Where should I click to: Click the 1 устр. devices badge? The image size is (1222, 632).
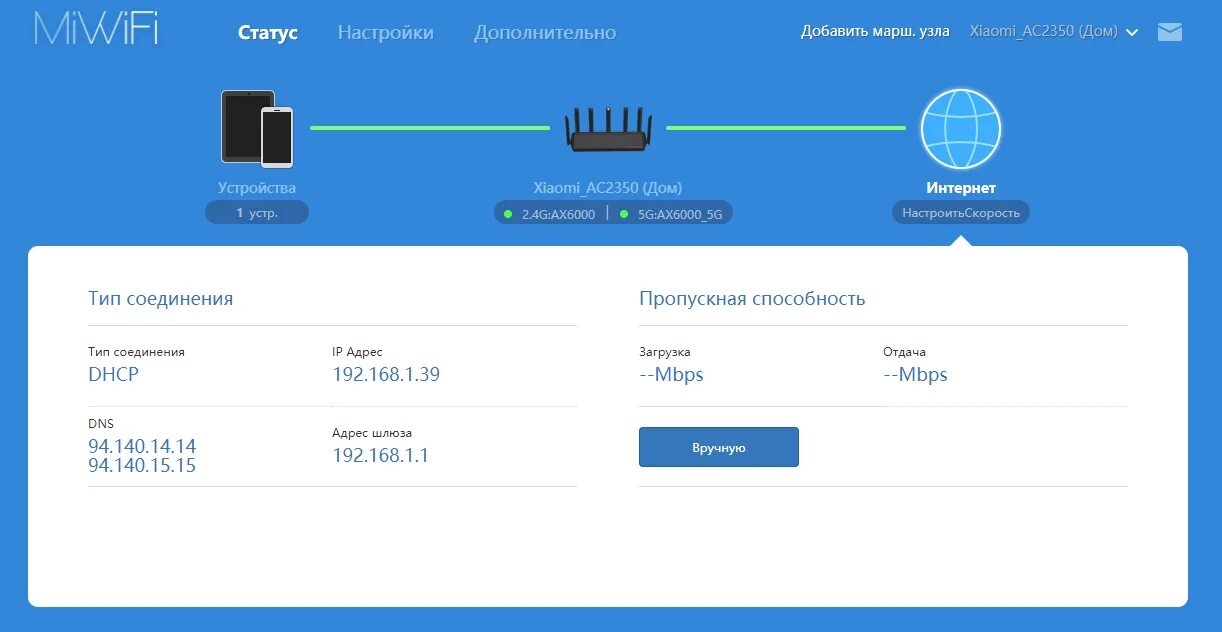(x=257, y=213)
